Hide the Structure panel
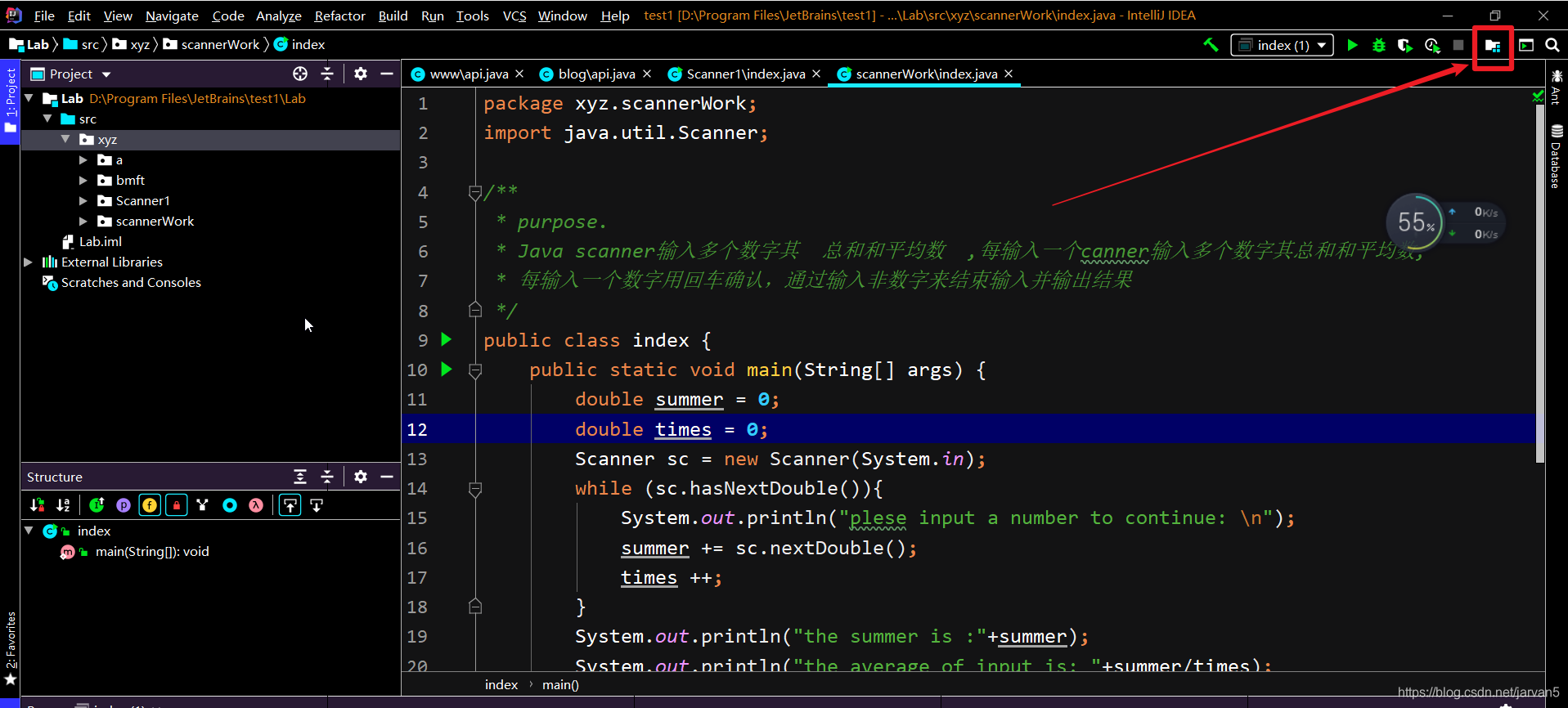 coord(387,477)
